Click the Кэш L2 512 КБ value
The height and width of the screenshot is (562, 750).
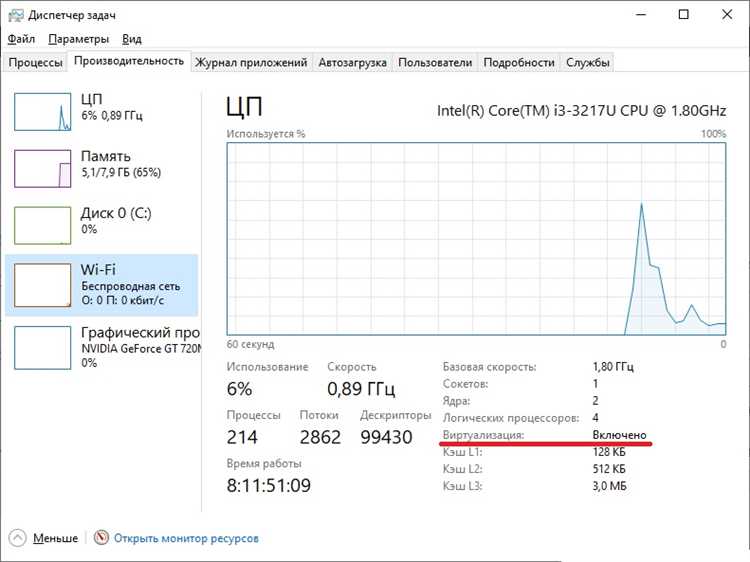609,469
